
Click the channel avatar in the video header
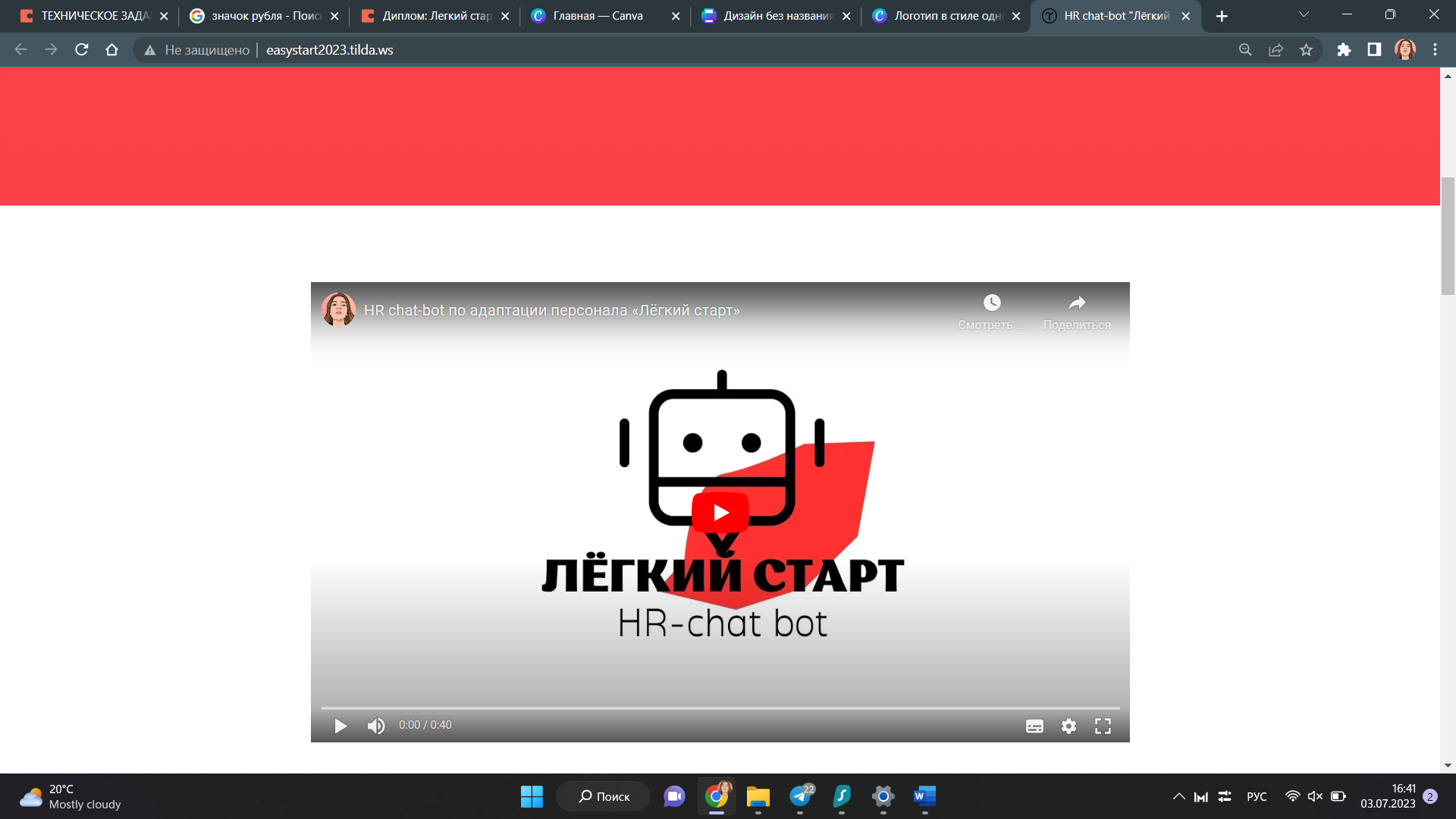tap(338, 309)
